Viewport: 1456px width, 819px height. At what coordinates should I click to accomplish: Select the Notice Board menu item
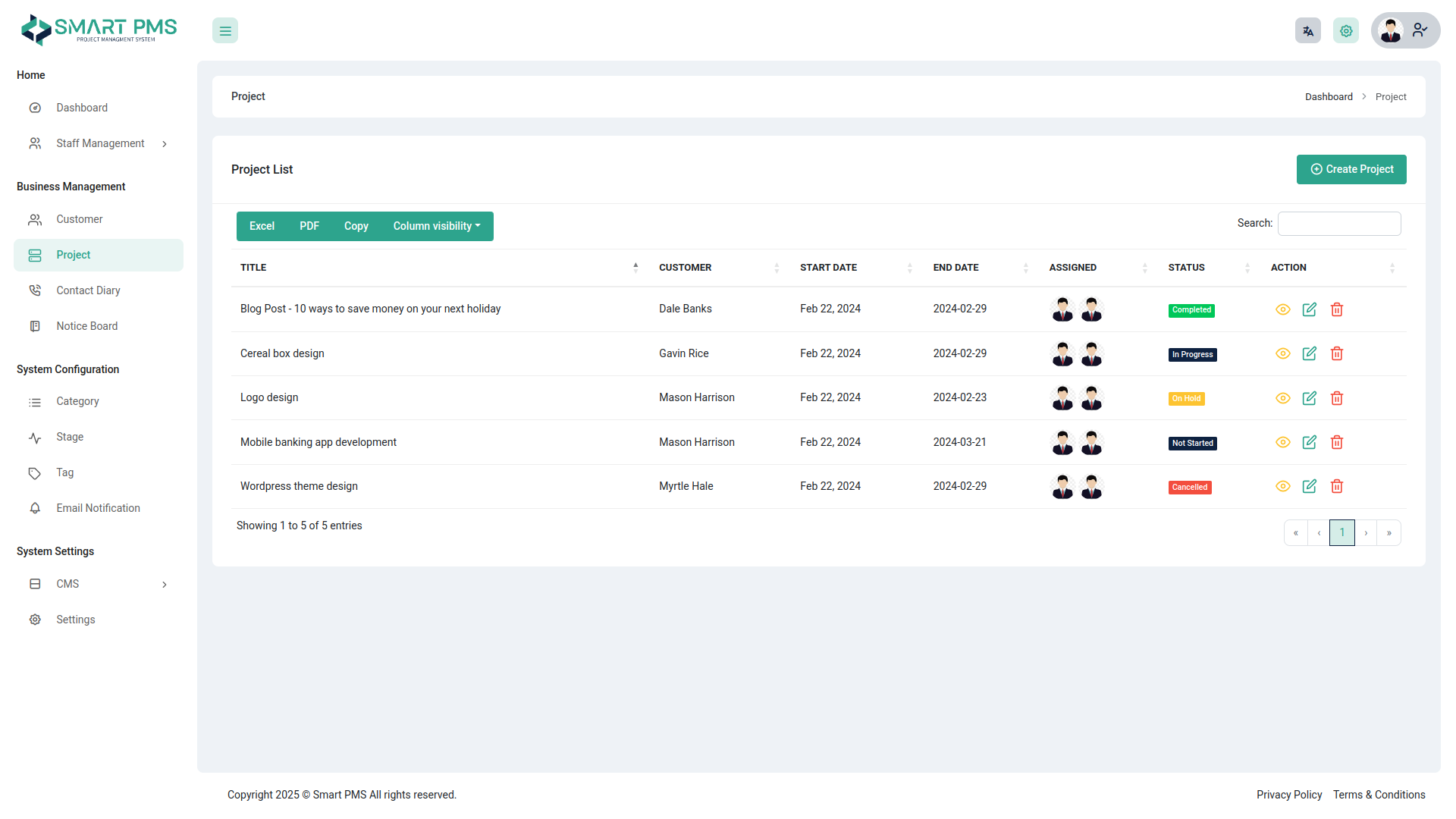tap(86, 326)
